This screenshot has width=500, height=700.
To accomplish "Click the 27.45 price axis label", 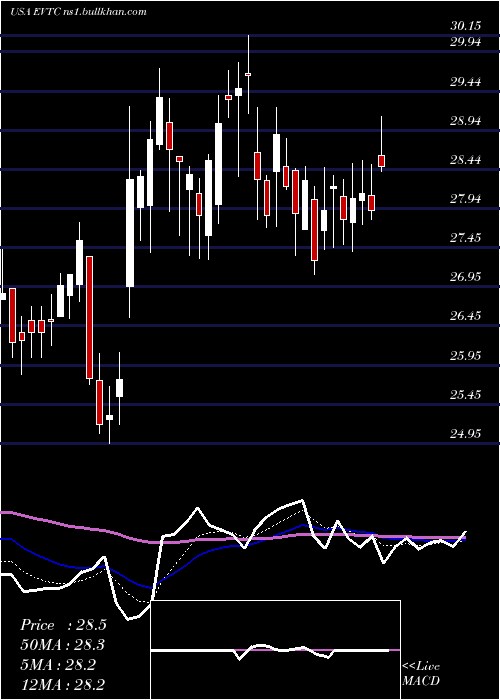I will point(465,238).
